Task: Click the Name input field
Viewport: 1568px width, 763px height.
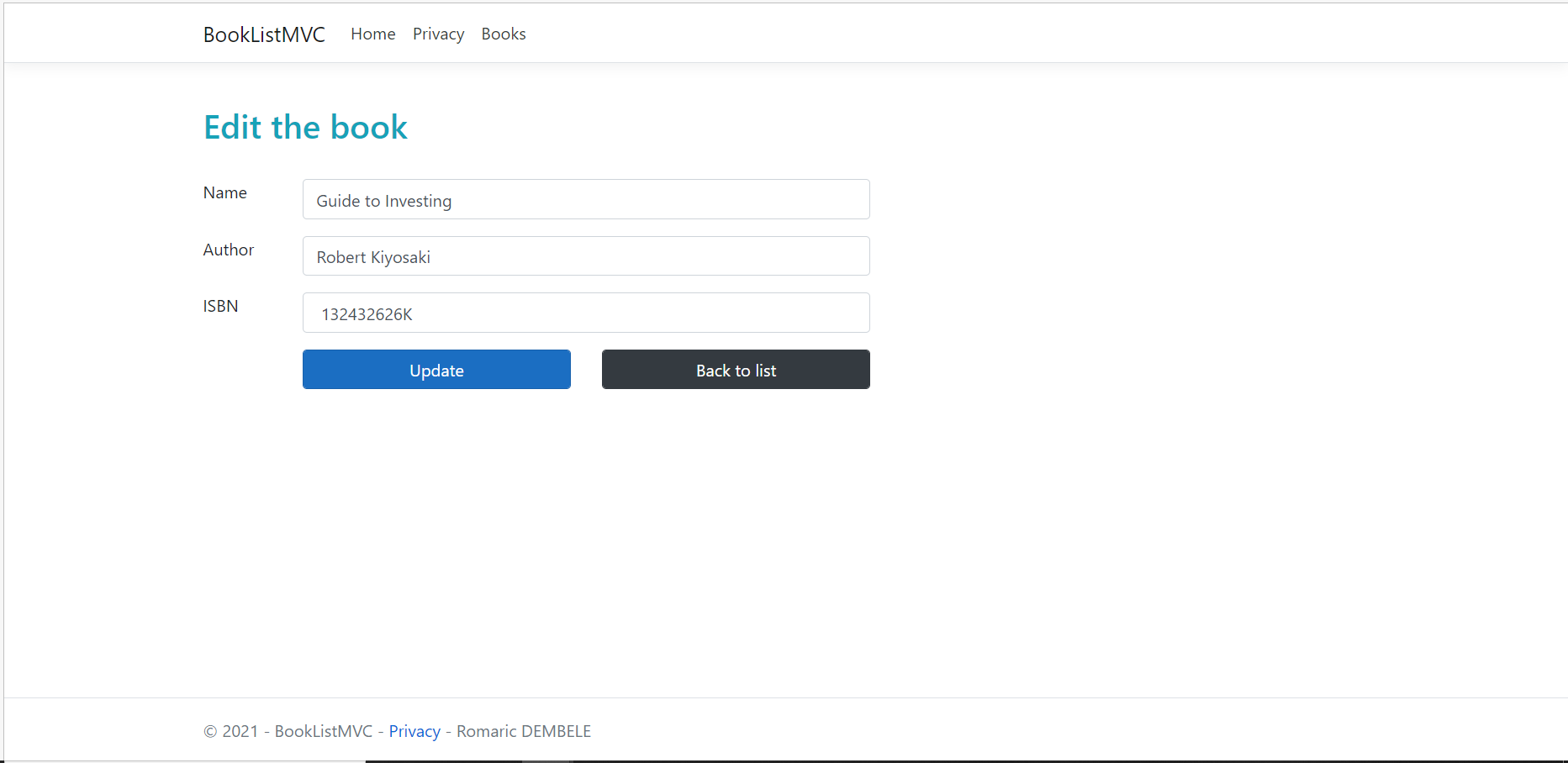Action: pos(586,199)
